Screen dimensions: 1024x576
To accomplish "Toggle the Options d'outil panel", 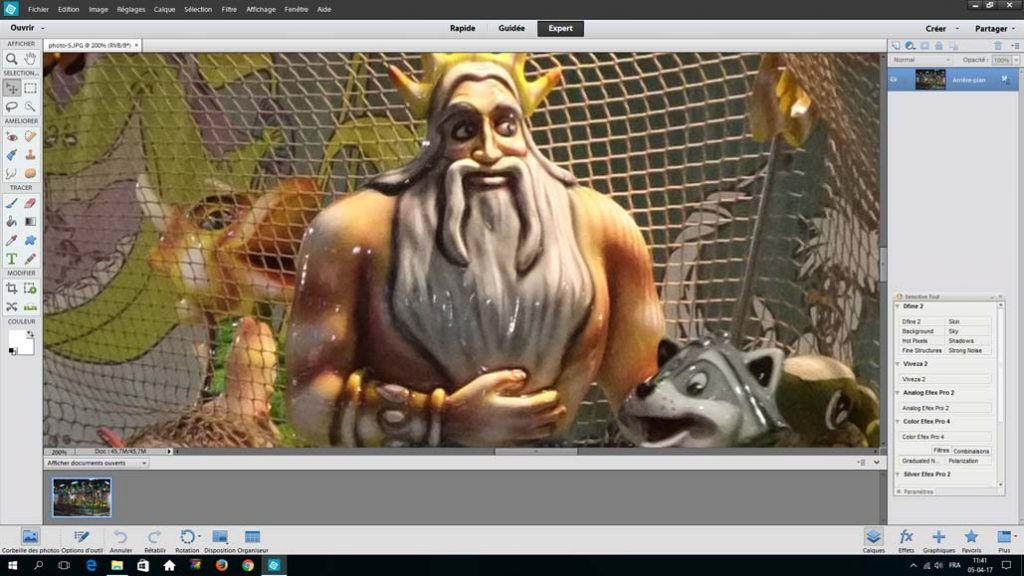I will tap(82, 540).
